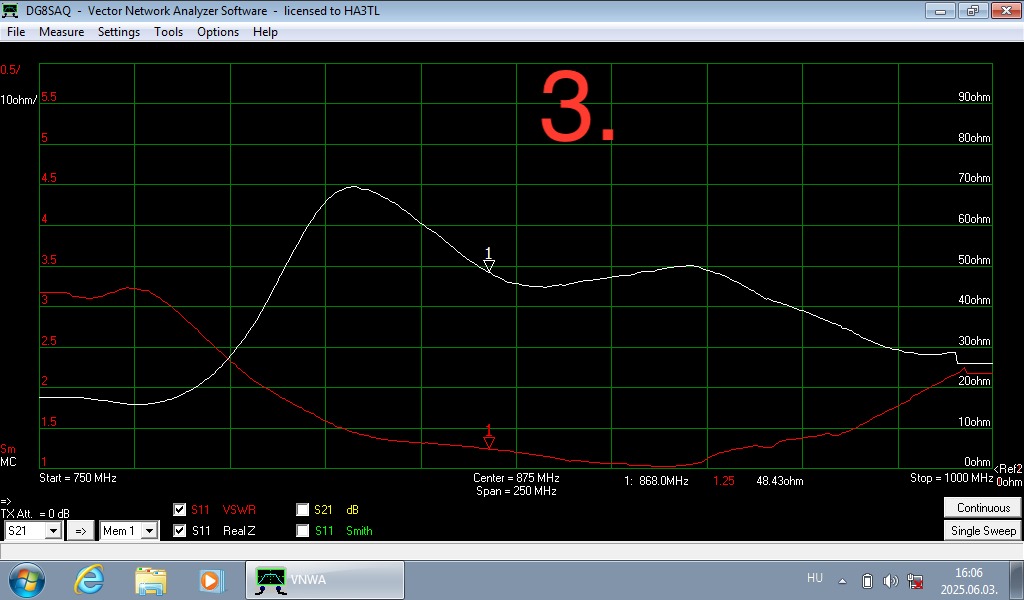The image size is (1024, 600).
Task: Click the white marker 1 on the Real Z trace
Action: [489, 263]
